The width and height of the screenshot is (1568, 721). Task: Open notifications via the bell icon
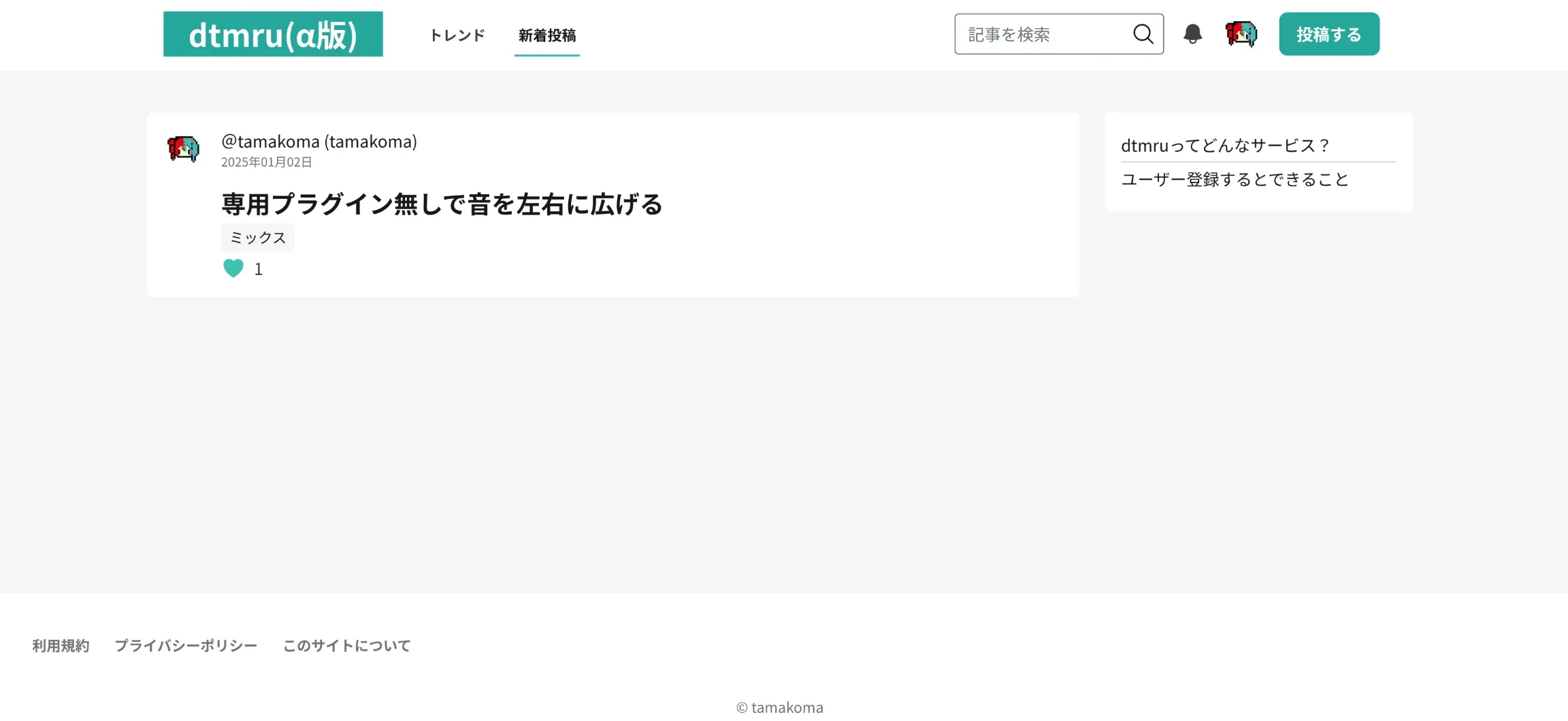point(1192,34)
